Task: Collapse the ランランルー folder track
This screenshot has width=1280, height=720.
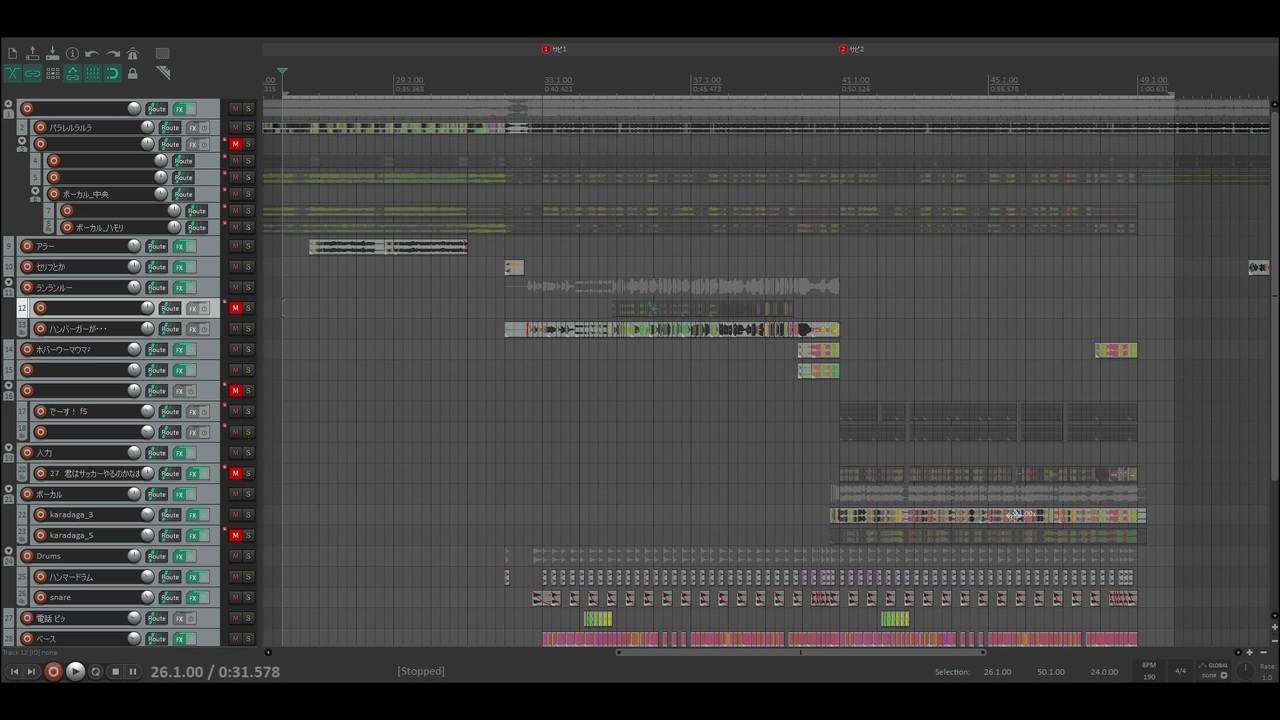Action: pos(9,283)
